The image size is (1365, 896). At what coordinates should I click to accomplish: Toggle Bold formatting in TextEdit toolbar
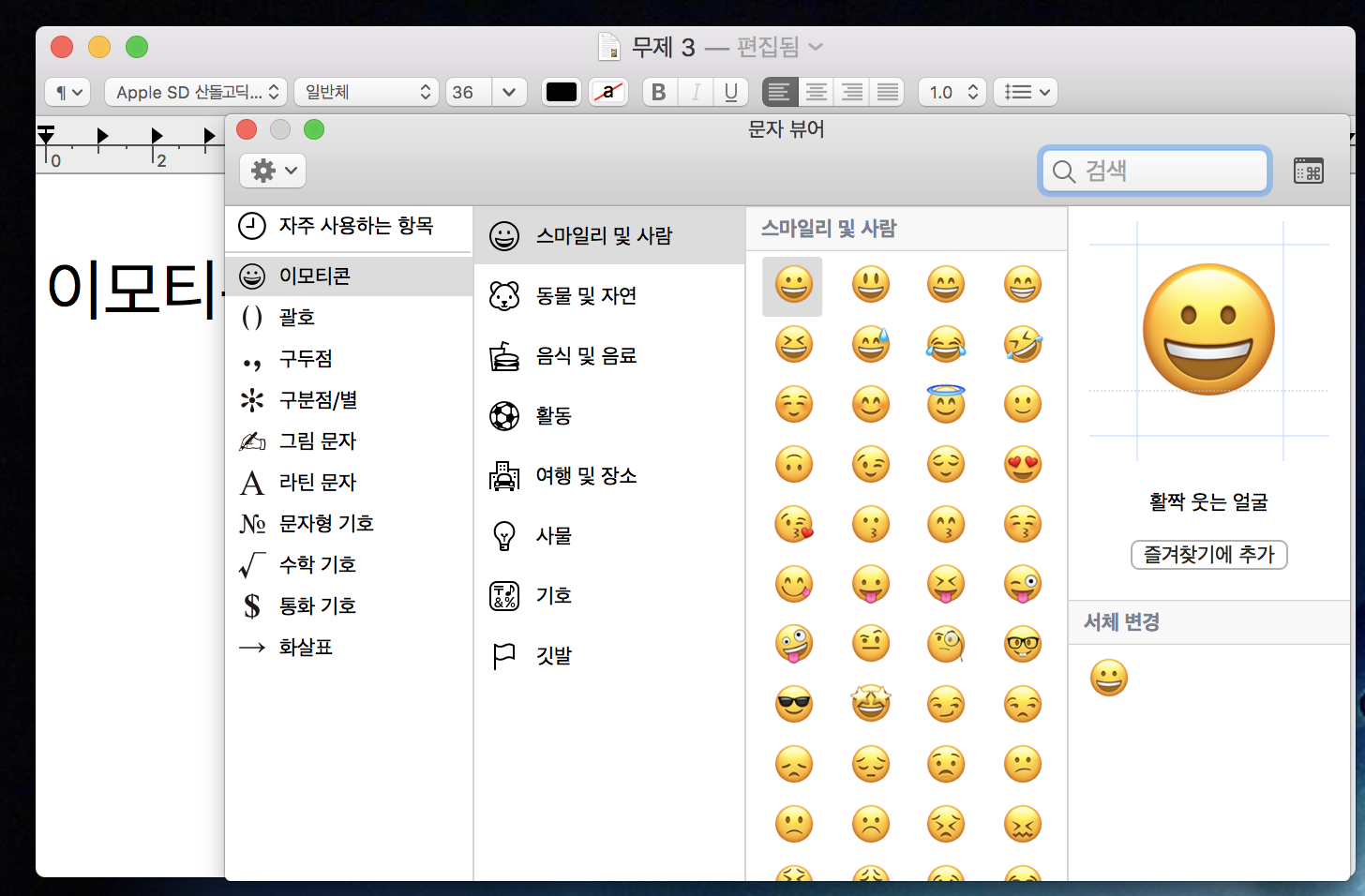pos(659,92)
